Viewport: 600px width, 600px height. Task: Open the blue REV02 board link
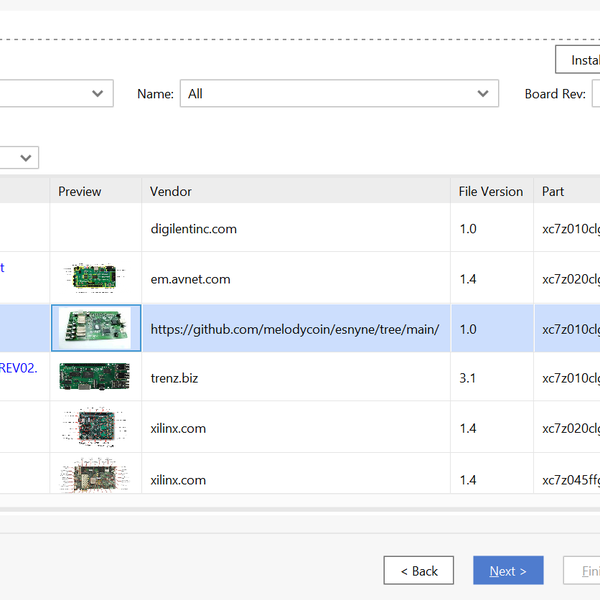20,368
